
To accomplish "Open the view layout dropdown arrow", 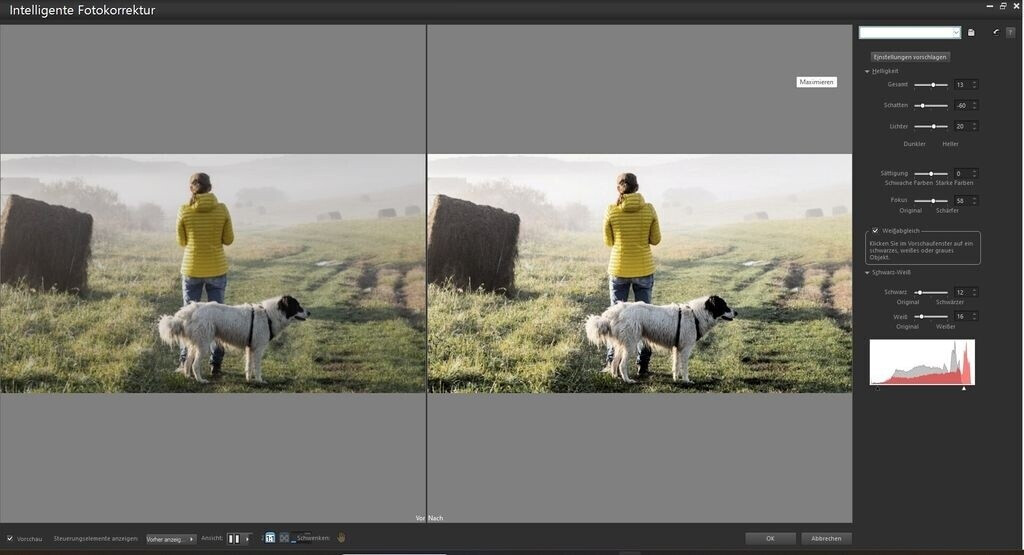I will [x=248, y=539].
